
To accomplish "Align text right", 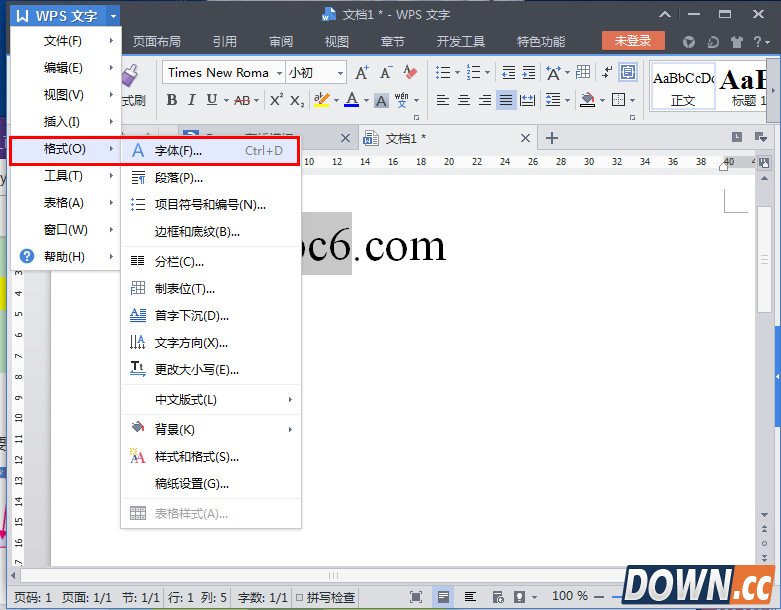I will [x=485, y=101].
